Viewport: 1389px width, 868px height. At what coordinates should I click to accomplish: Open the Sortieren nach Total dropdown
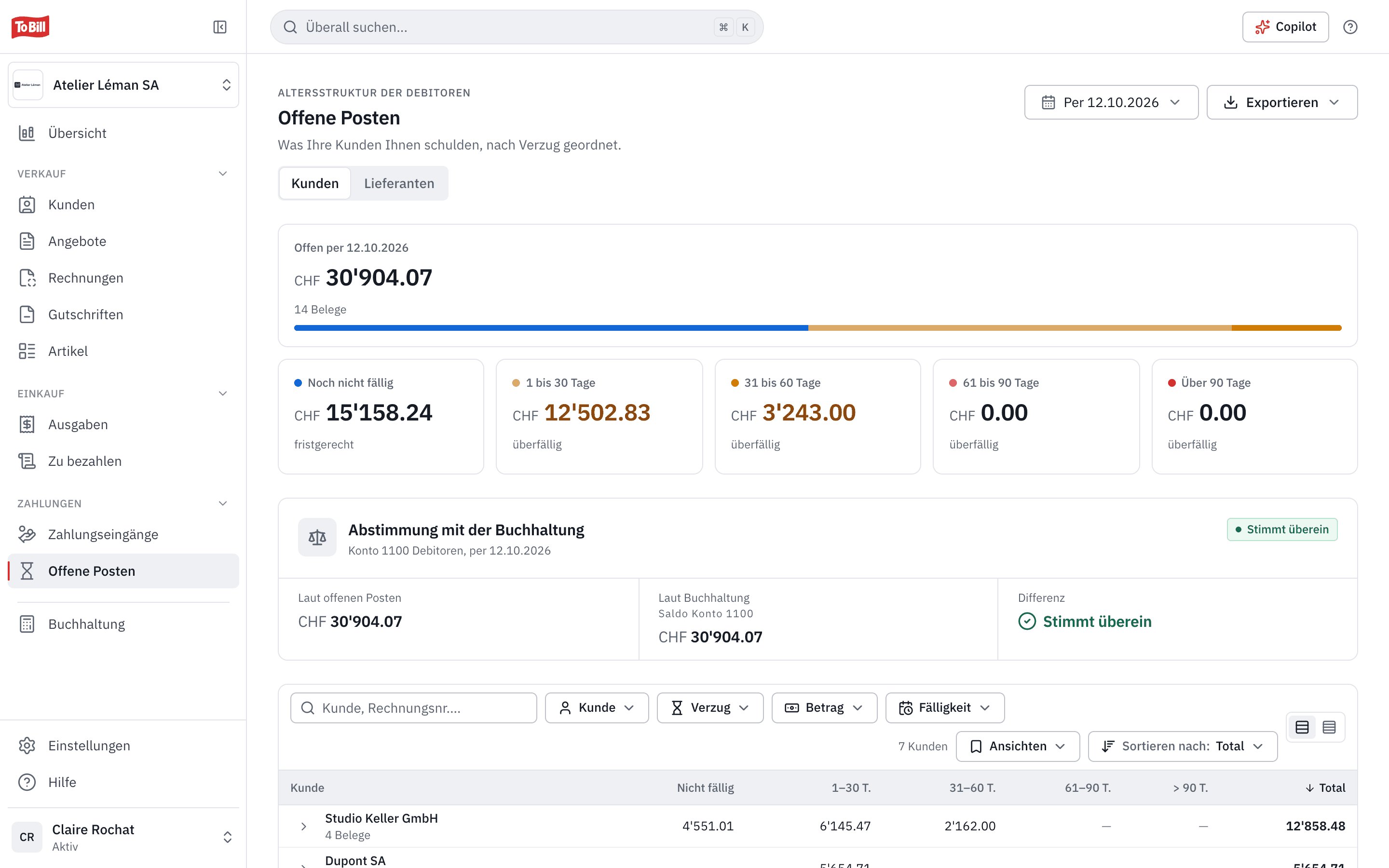[x=1183, y=746]
